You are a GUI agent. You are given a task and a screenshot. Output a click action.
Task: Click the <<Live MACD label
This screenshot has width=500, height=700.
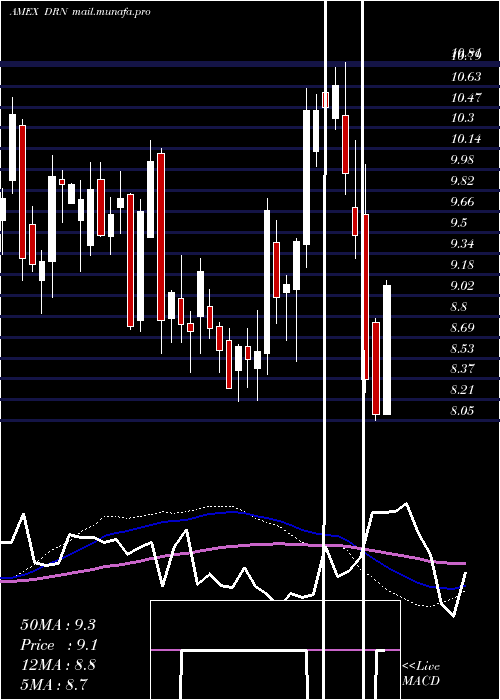(421, 673)
